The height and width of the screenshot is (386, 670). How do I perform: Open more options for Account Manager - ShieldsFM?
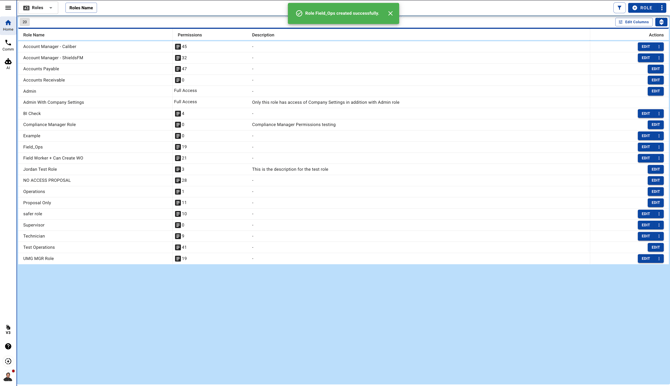tap(659, 58)
